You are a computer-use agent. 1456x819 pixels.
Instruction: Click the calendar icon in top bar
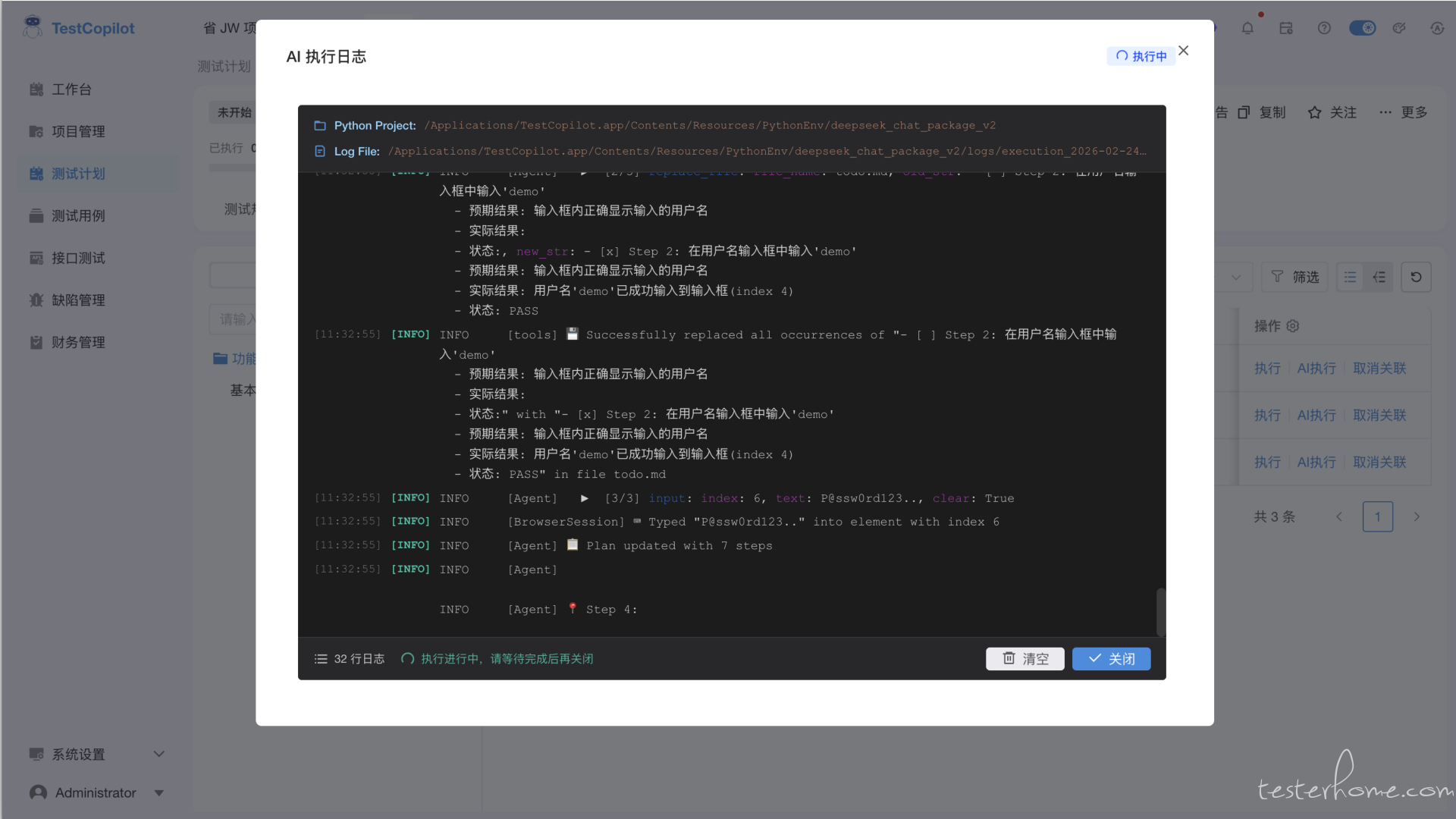[1286, 28]
